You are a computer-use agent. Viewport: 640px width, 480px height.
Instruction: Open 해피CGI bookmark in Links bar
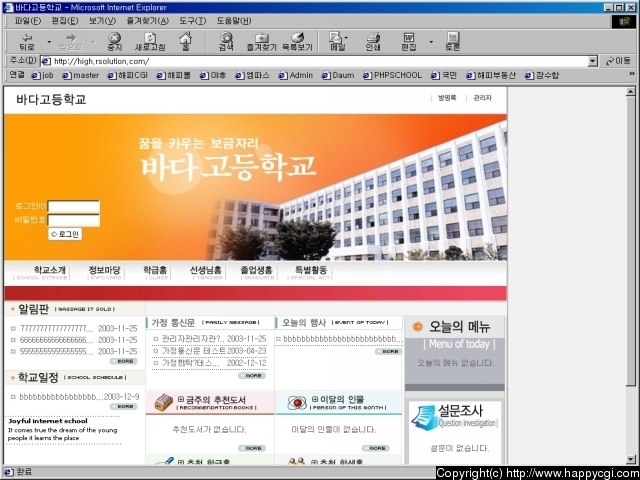pyautogui.click(x=127, y=75)
